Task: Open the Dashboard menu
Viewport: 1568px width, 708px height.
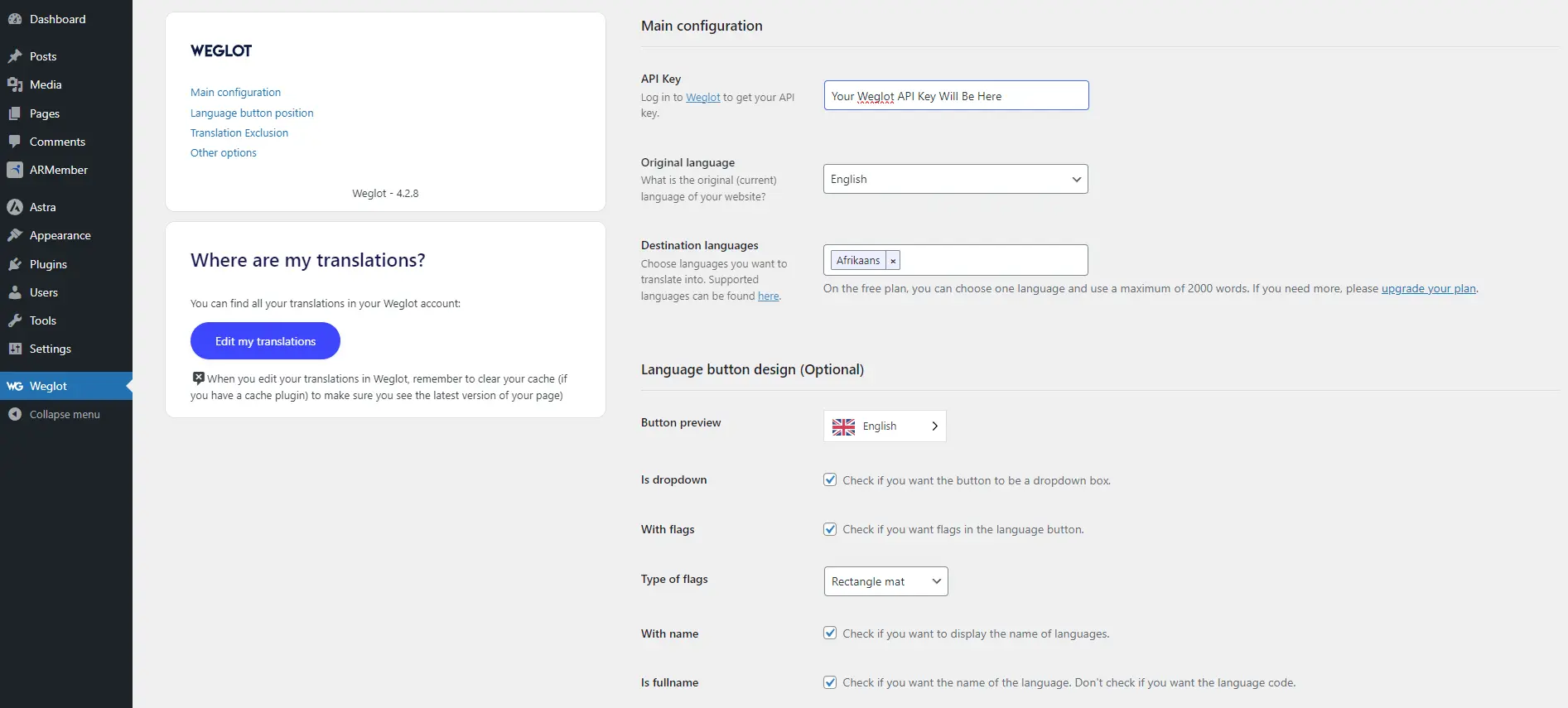Action: pos(66,19)
